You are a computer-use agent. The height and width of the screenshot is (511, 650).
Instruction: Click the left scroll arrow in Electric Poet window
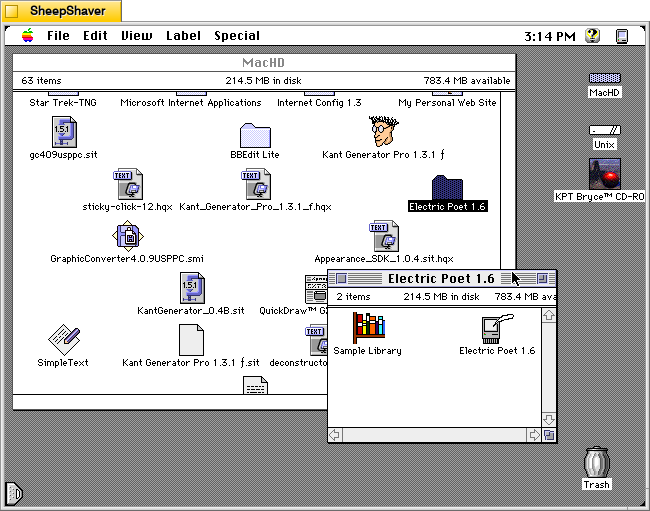tap(335, 435)
